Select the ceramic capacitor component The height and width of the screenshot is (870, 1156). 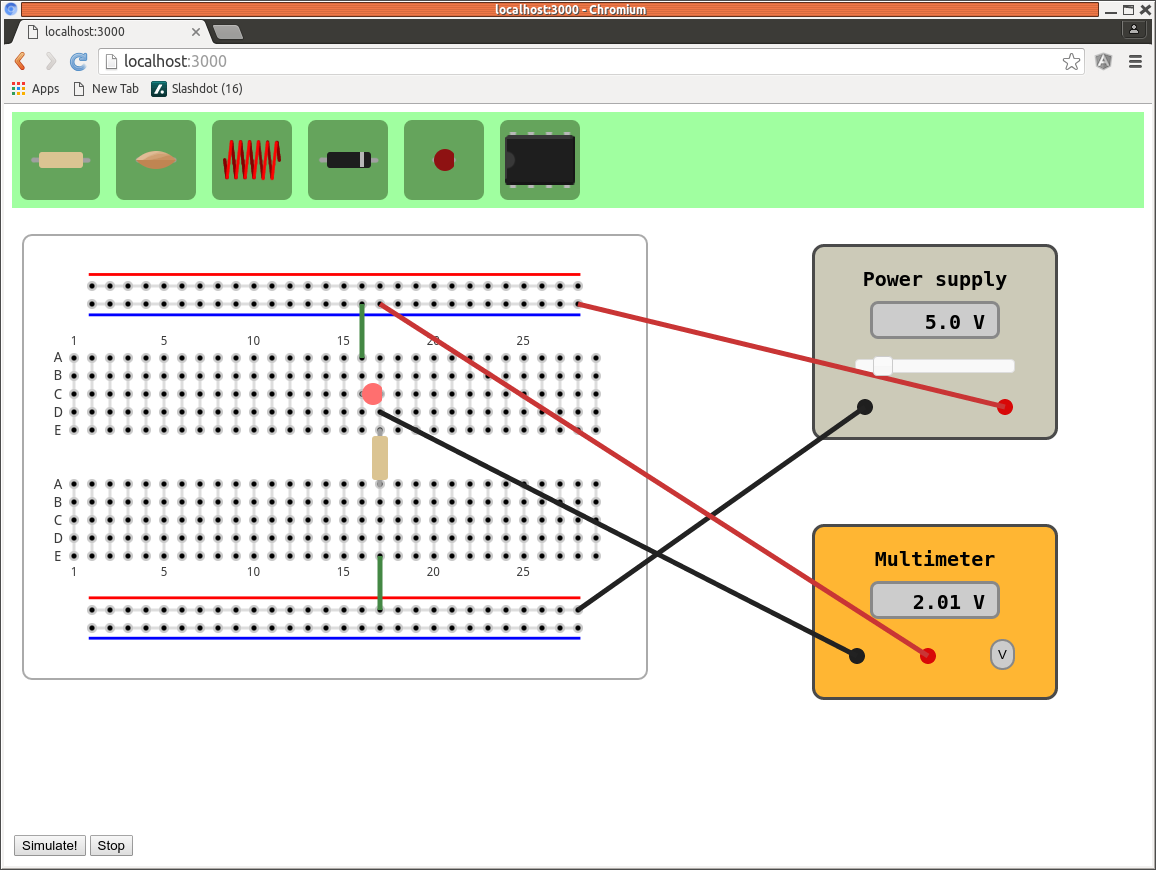[156, 160]
